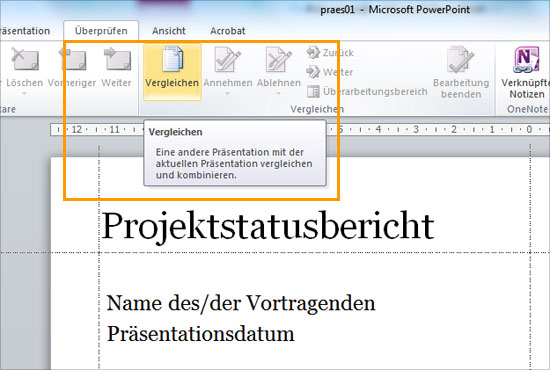The image size is (550, 370).
Task: Click the Ablehnen reject icon
Action: (279, 60)
